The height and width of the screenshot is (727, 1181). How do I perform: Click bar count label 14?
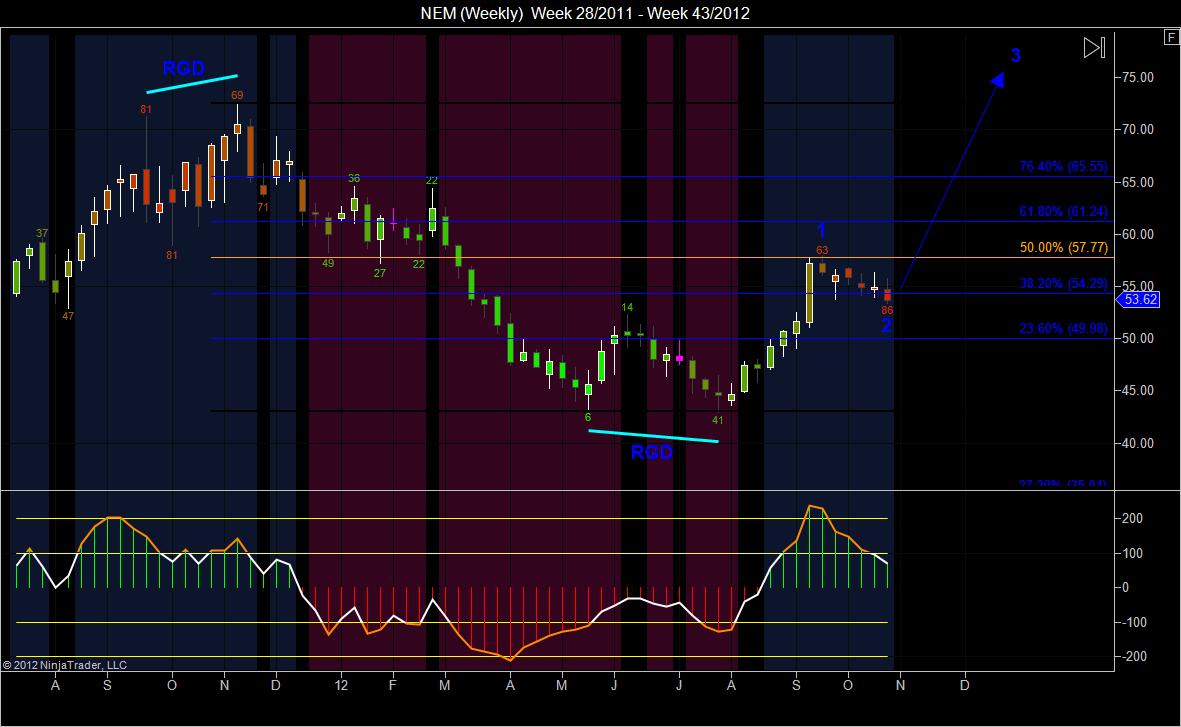tap(627, 307)
